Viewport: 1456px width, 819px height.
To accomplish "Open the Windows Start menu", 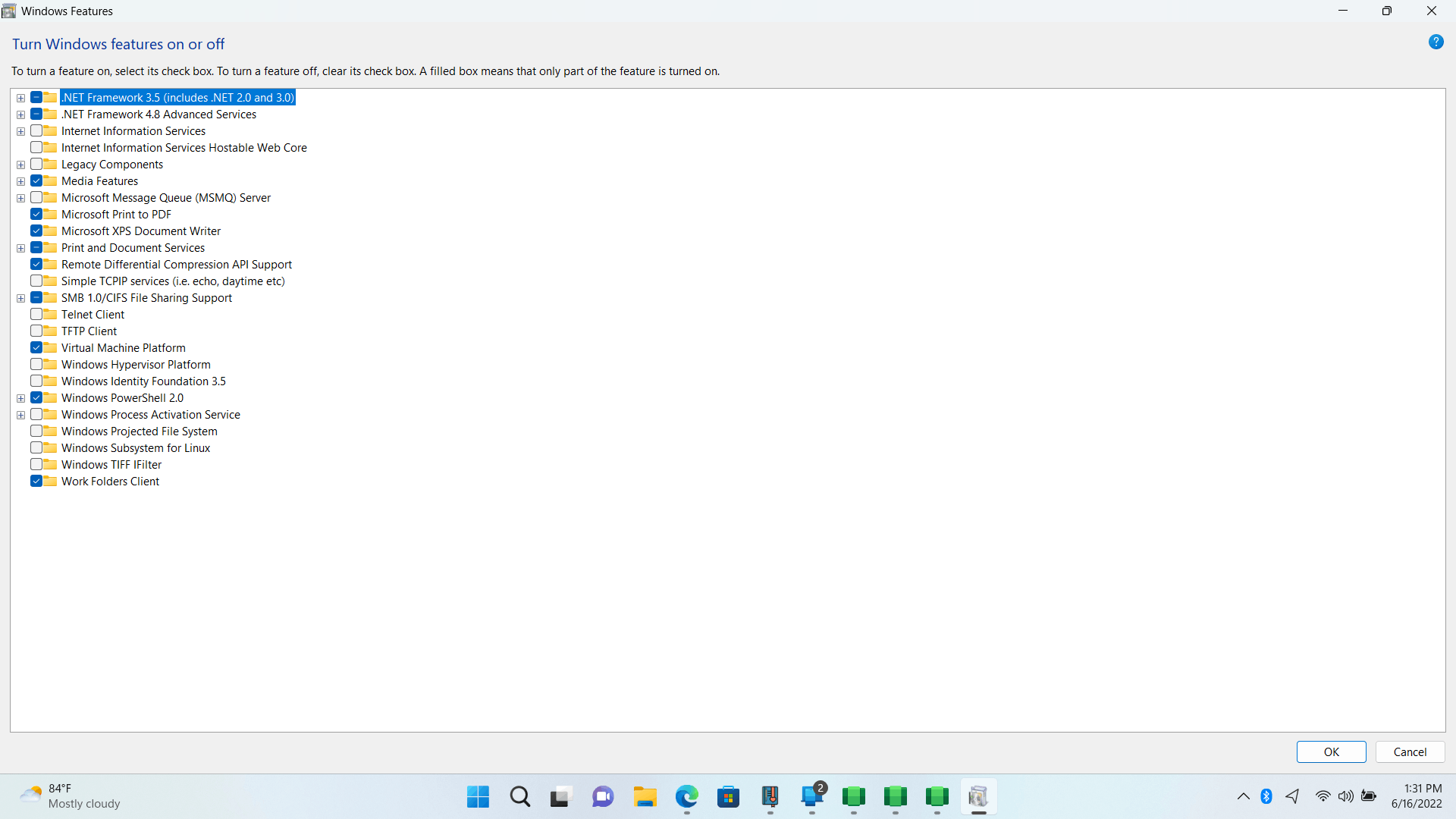I will [x=478, y=797].
